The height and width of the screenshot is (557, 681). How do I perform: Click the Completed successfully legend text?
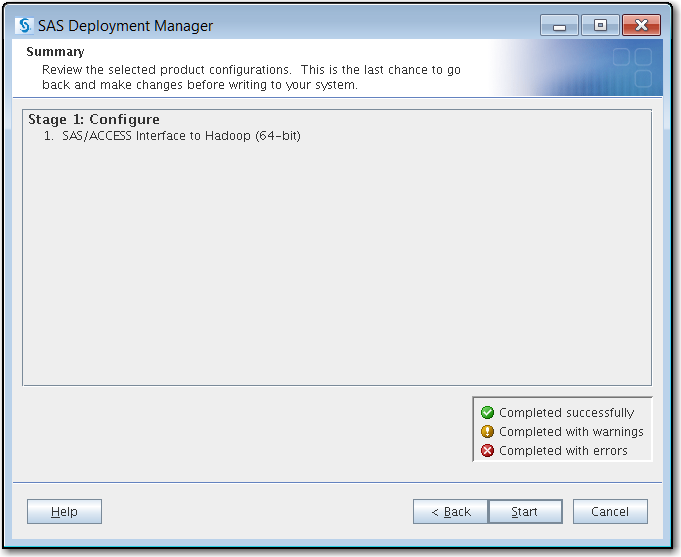(566, 412)
